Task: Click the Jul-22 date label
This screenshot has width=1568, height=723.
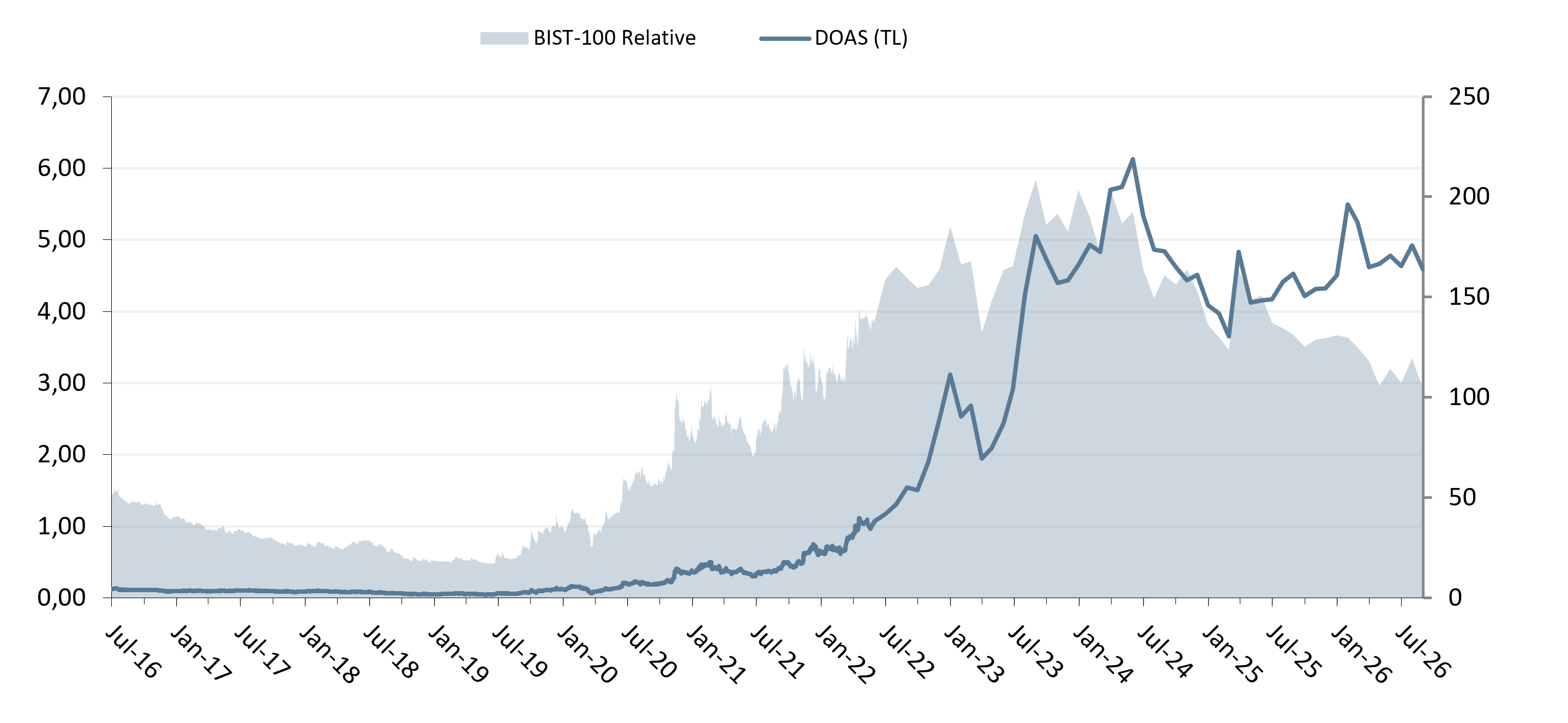Action: [x=907, y=652]
